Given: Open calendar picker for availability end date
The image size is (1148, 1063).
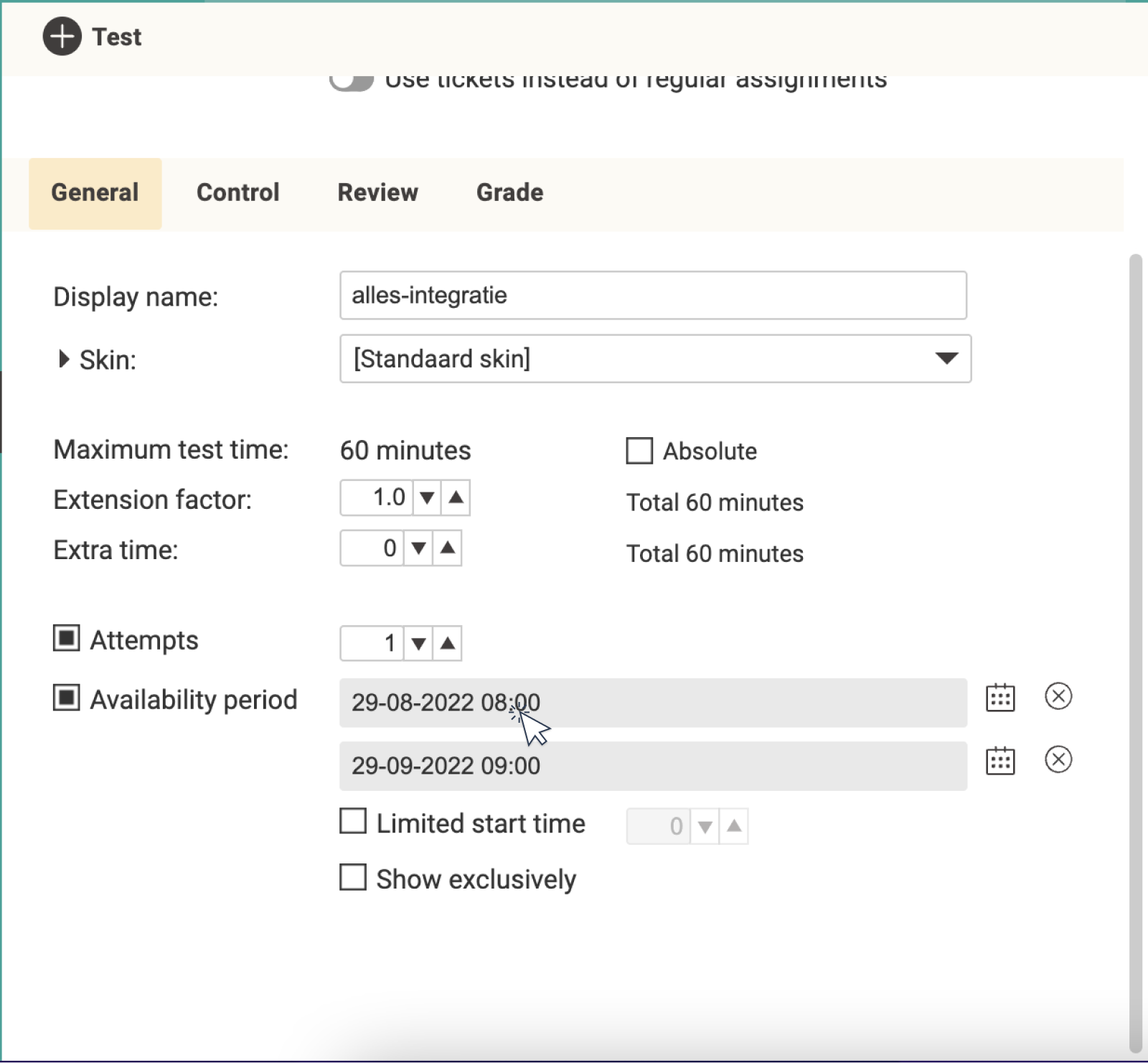Looking at the screenshot, I should click(x=1000, y=761).
